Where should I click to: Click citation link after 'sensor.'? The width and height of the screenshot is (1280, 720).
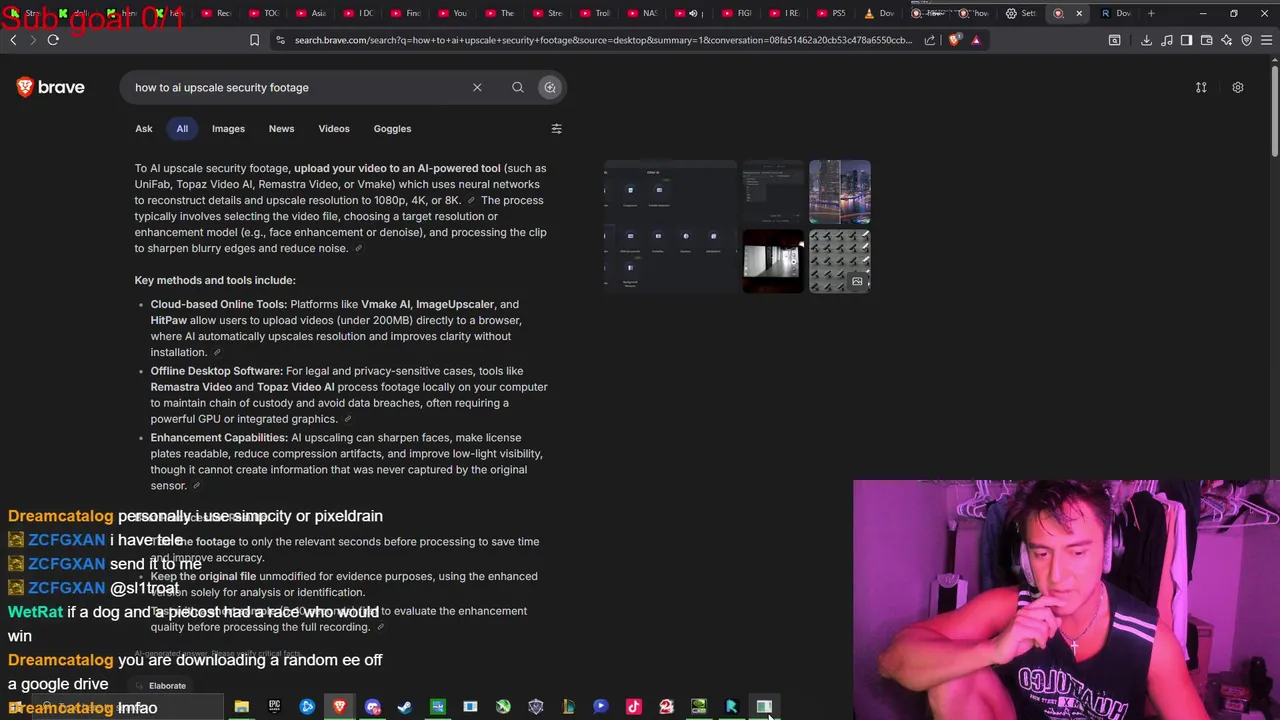pos(196,486)
